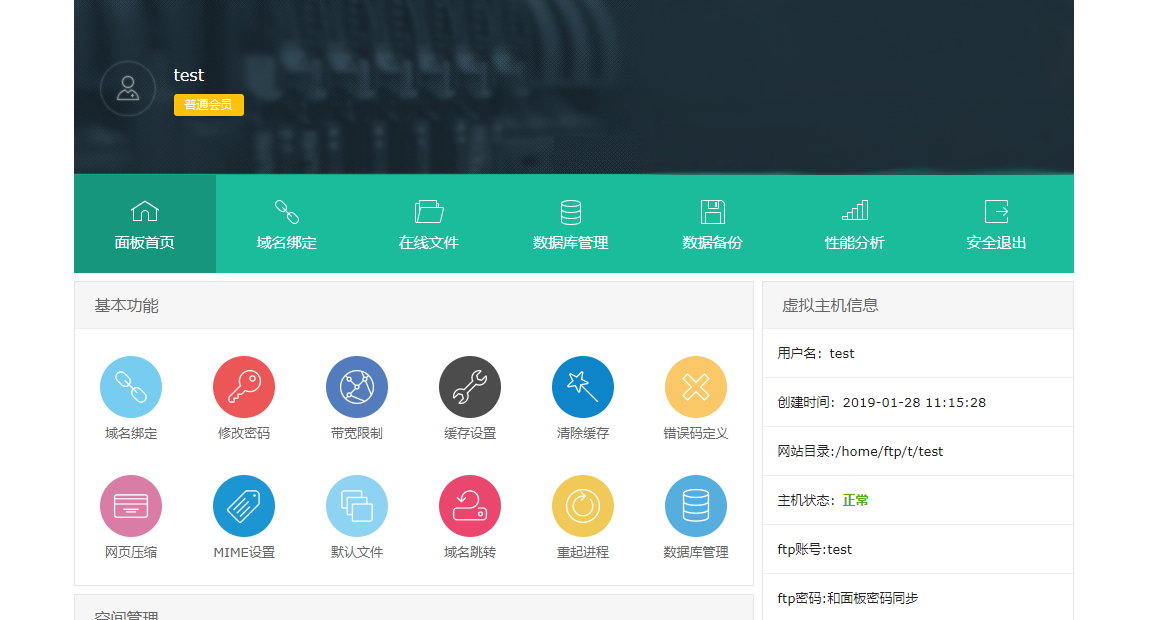Open the 在线文件 online files menu

428,222
